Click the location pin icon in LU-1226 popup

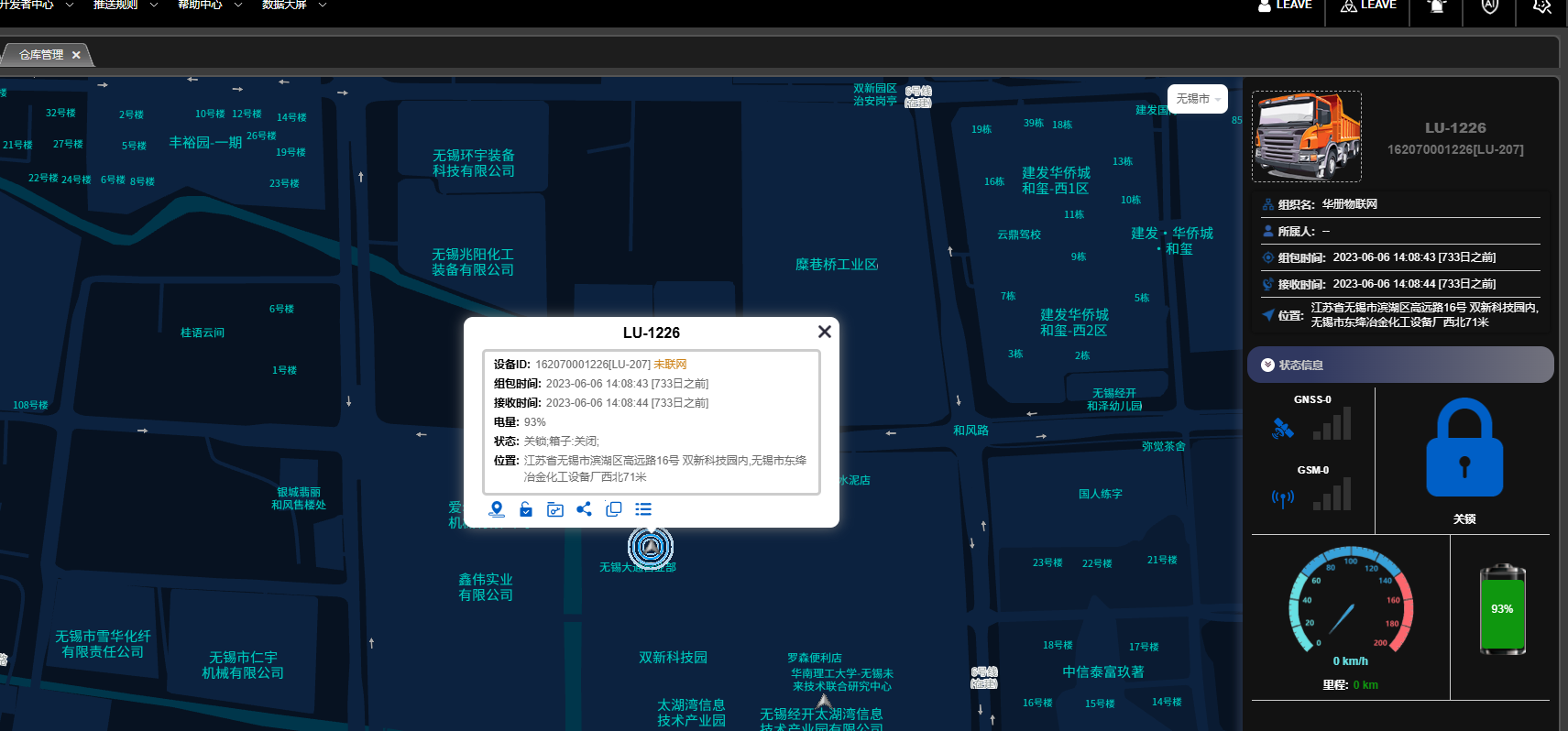[x=497, y=509]
